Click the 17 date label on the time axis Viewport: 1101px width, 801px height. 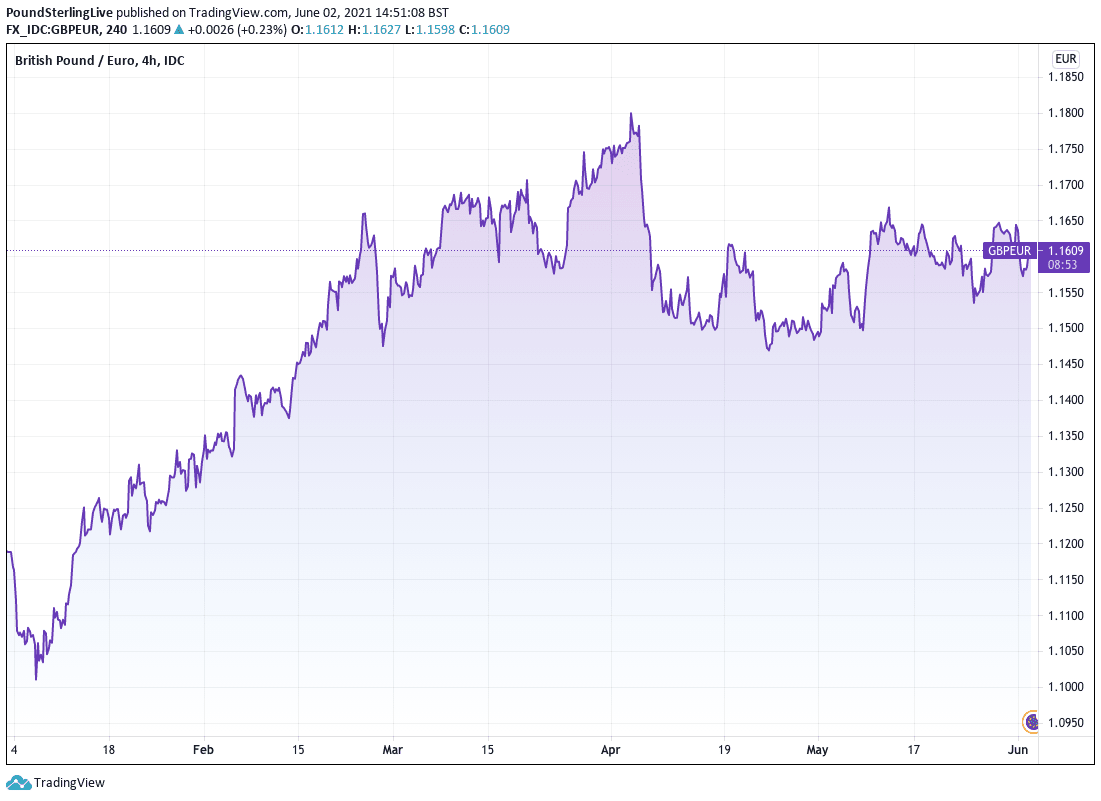(x=913, y=750)
